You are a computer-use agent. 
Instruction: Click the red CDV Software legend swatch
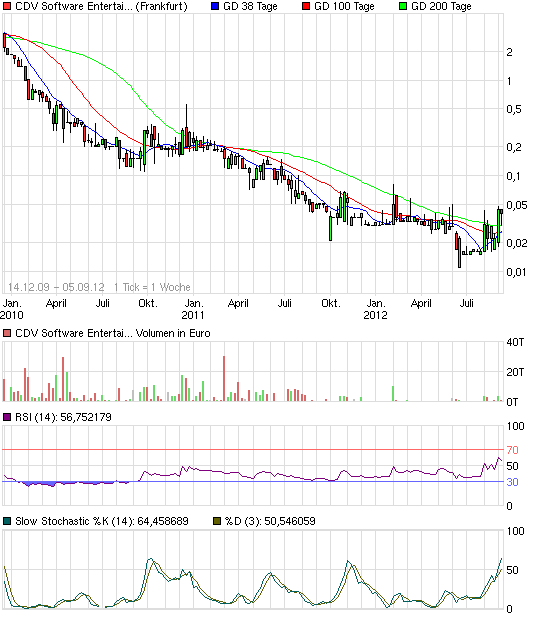pos(7,6)
